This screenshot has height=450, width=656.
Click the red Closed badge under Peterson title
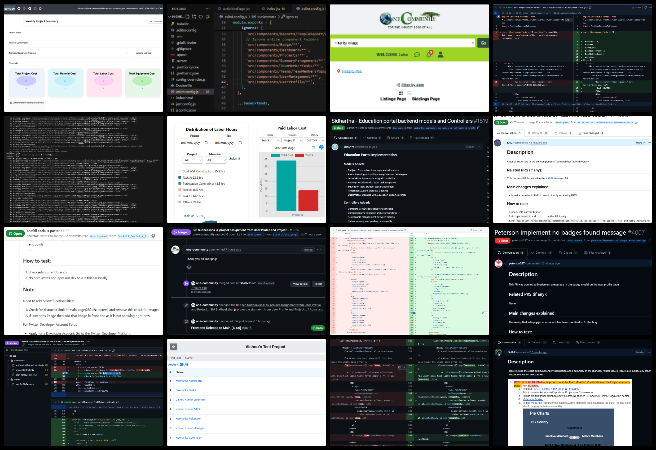tap(502, 241)
